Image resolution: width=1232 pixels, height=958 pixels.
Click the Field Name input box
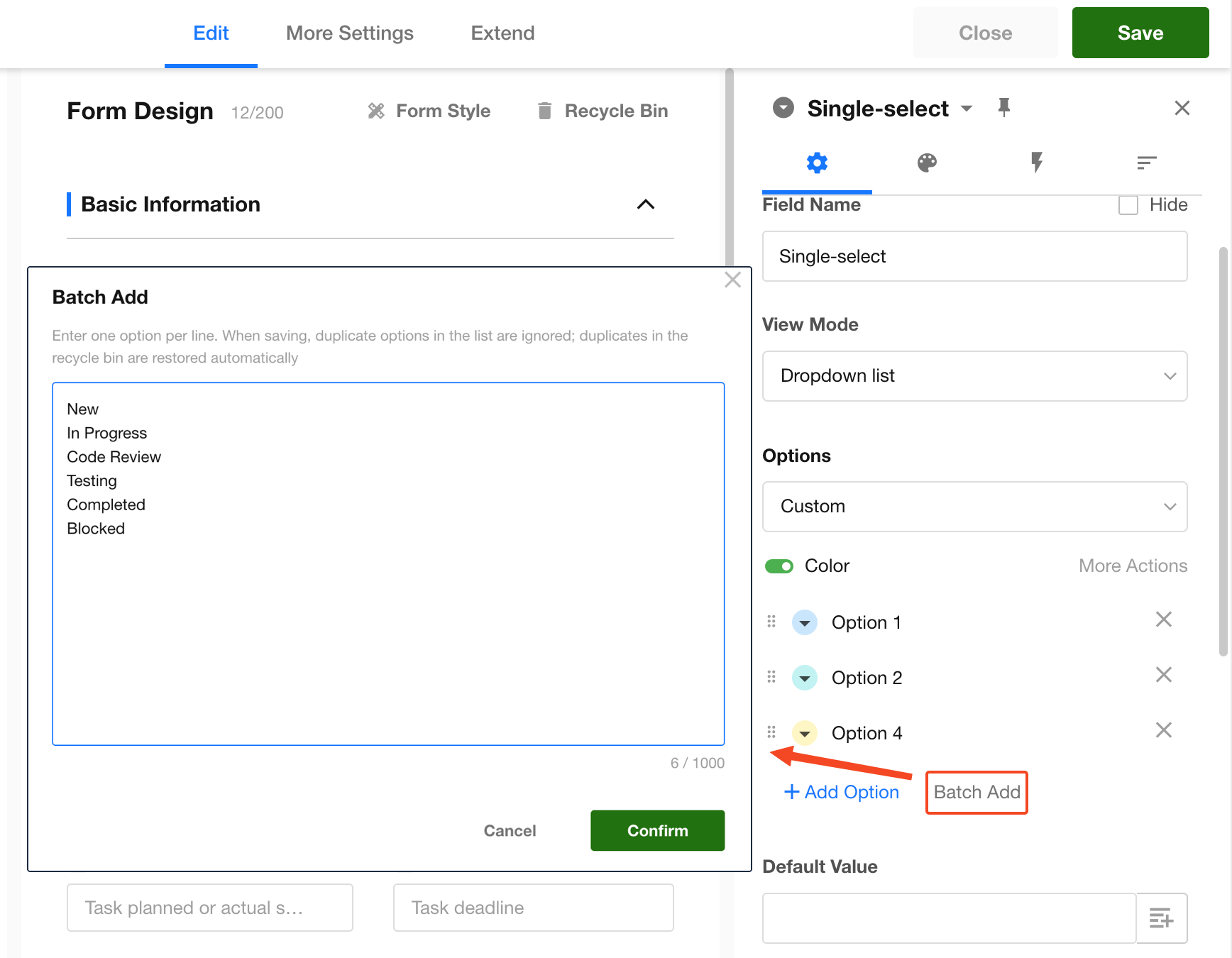tap(974, 256)
